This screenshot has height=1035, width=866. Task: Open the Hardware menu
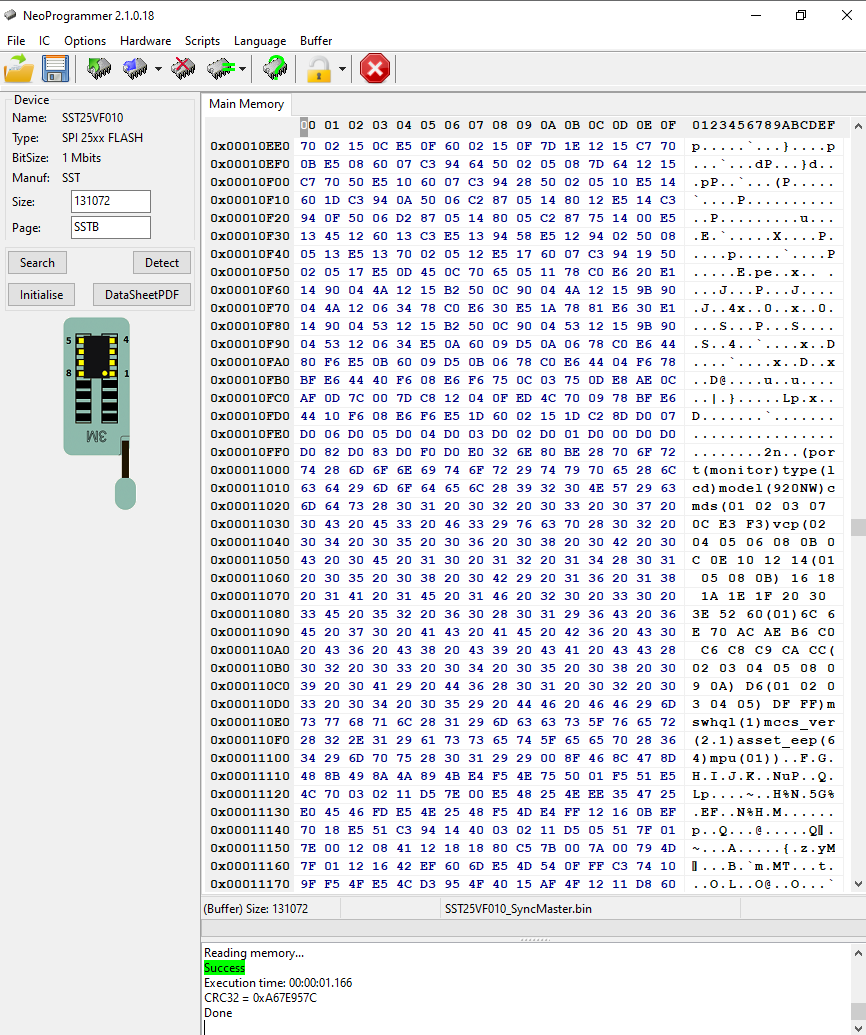click(145, 41)
